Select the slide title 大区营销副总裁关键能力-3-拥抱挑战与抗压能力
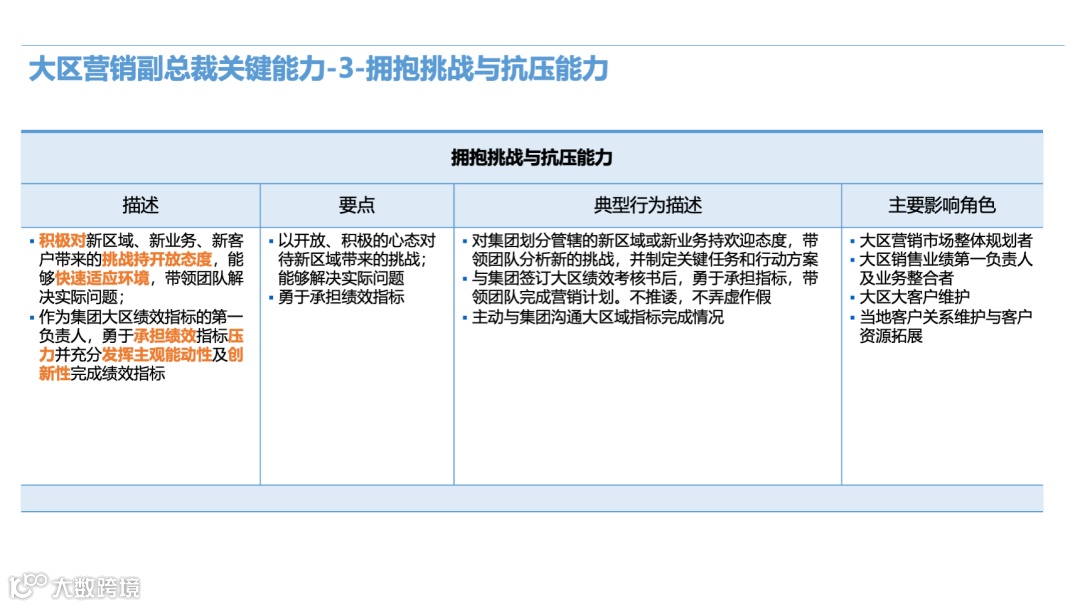This screenshot has height=607, width=1080. (318, 69)
